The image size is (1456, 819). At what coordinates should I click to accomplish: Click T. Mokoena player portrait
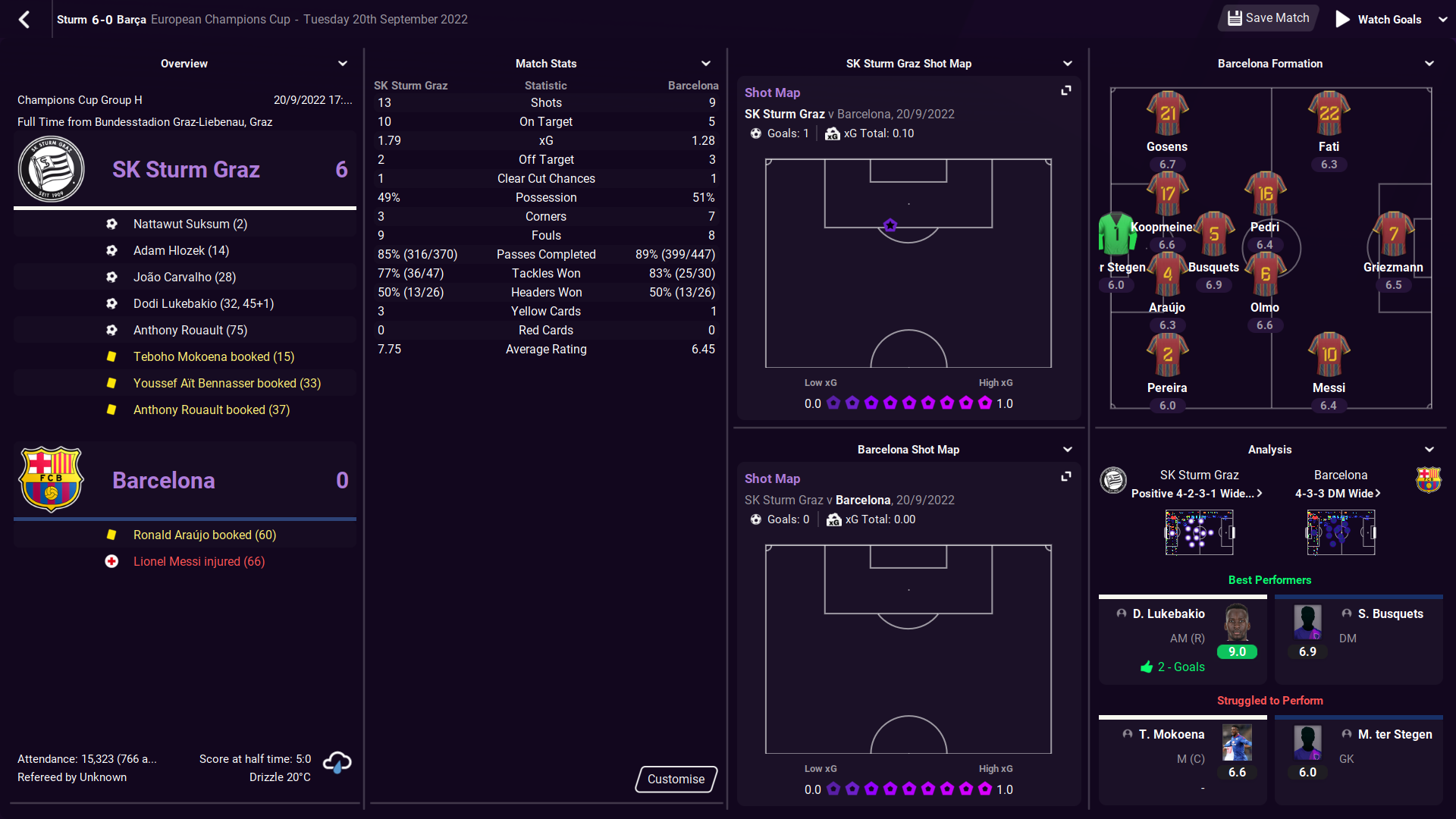pos(1238,743)
